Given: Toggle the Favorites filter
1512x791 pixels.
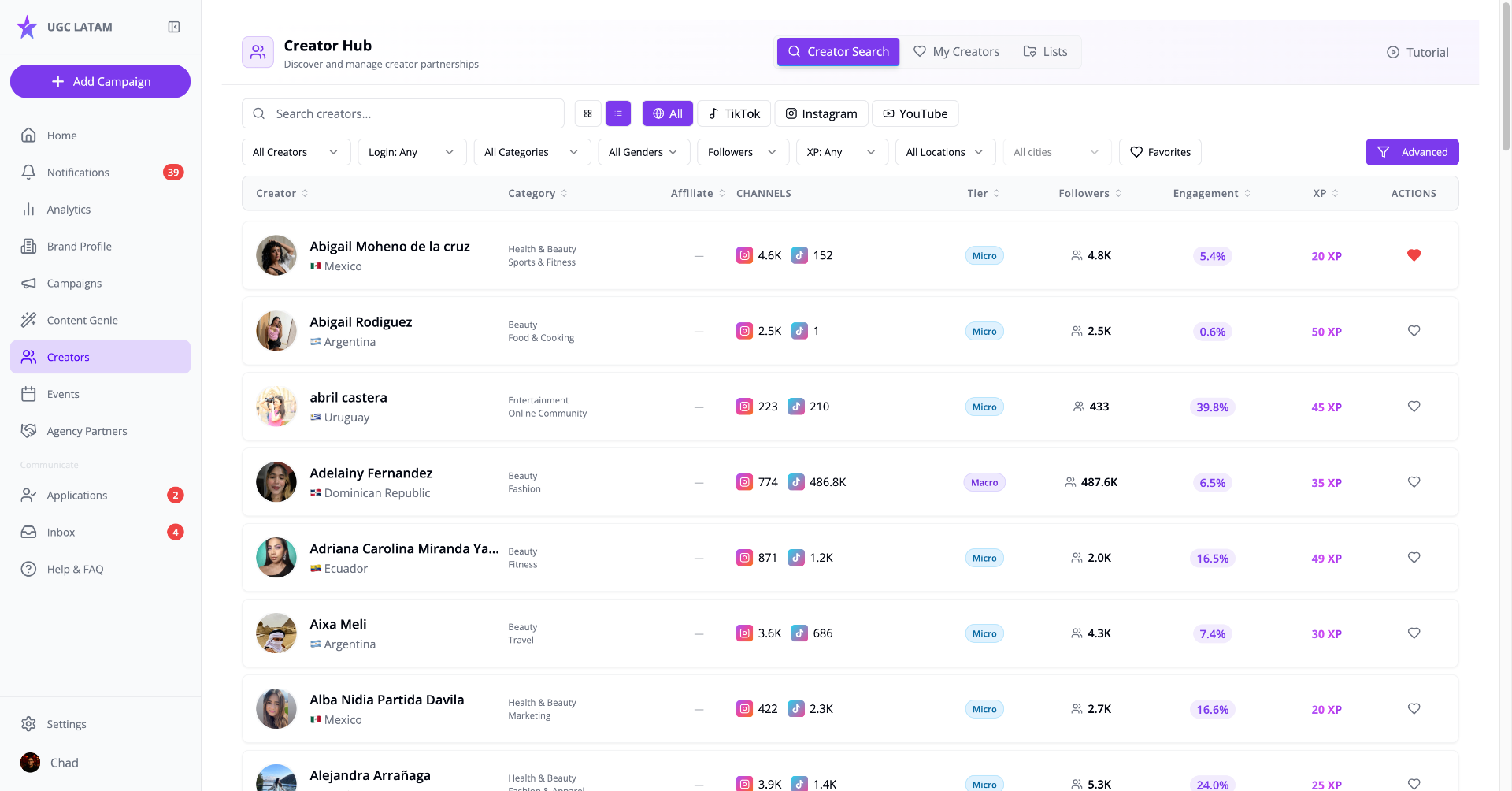Looking at the screenshot, I should pos(1160,152).
